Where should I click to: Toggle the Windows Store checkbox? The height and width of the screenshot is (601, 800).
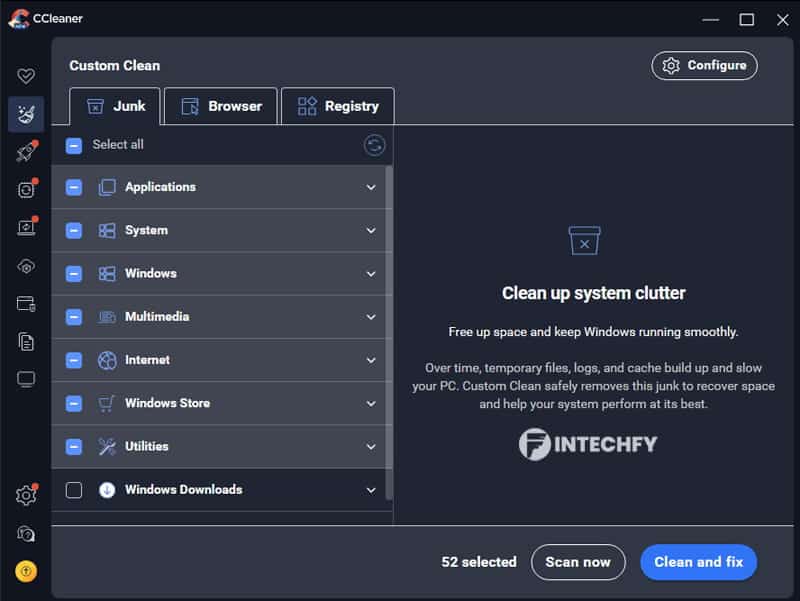pyautogui.click(x=74, y=404)
